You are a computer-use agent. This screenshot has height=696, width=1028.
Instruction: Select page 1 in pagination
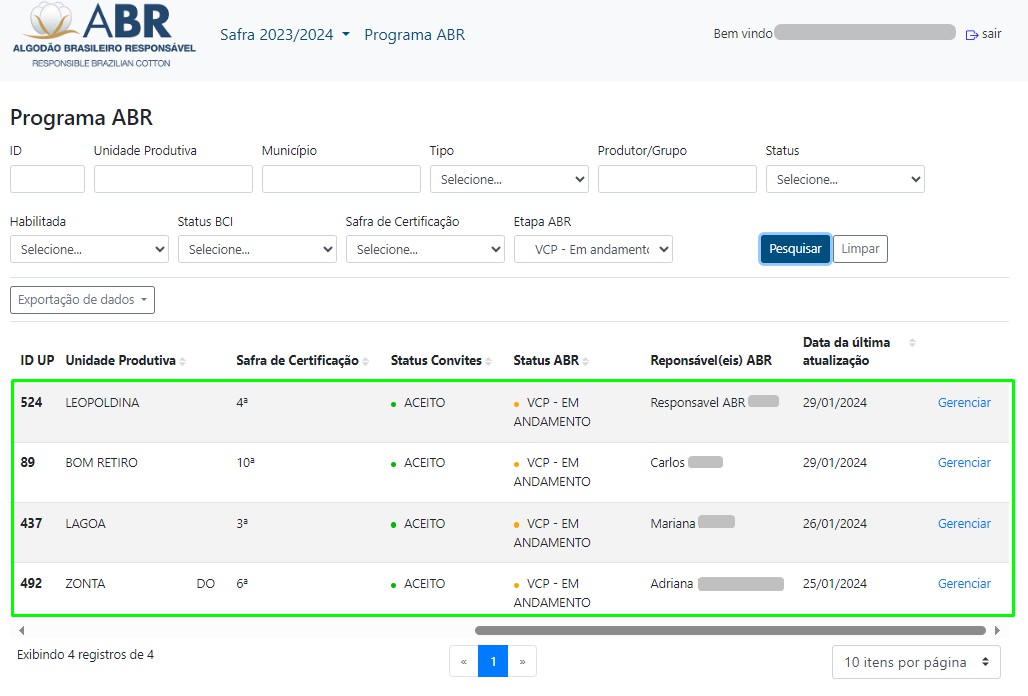point(493,661)
